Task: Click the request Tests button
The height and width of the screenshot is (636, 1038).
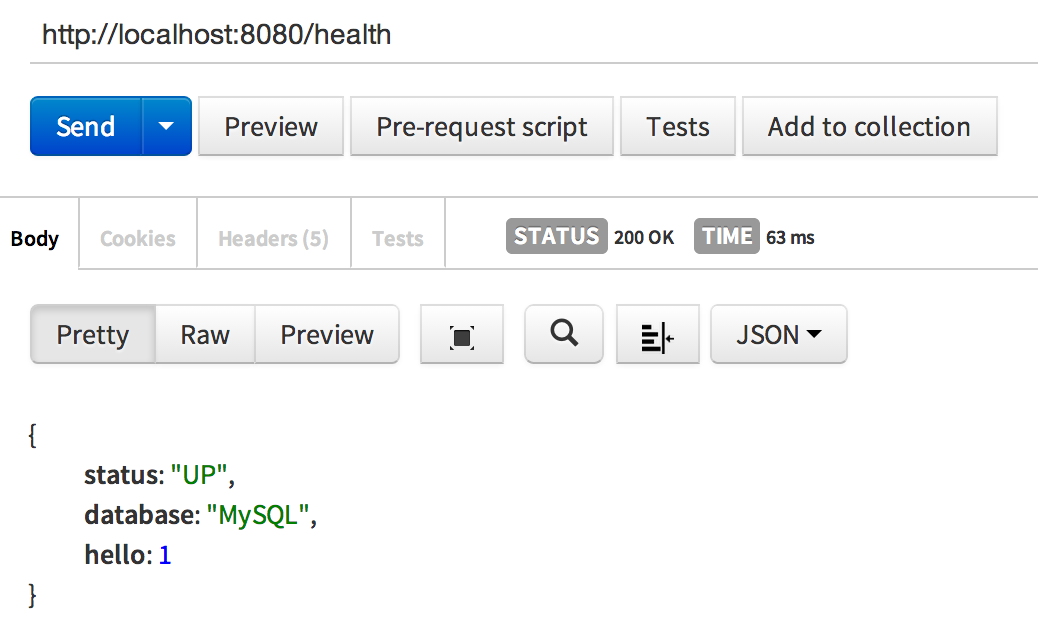Action: [678, 127]
